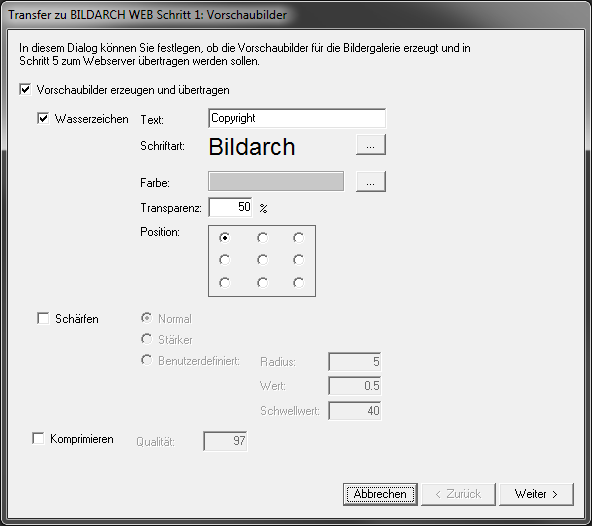Click the gray Farbe color swatch
Screen dimensions: 592x526
(x=276, y=181)
